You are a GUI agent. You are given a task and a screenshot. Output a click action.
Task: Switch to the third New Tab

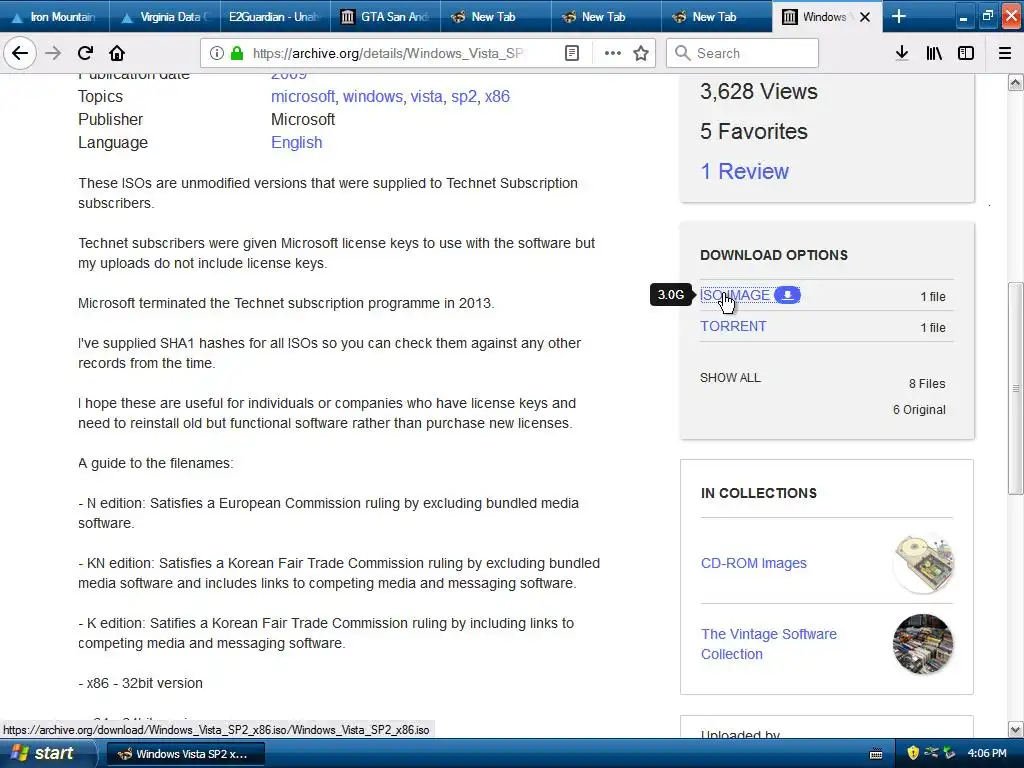coord(716,16)
